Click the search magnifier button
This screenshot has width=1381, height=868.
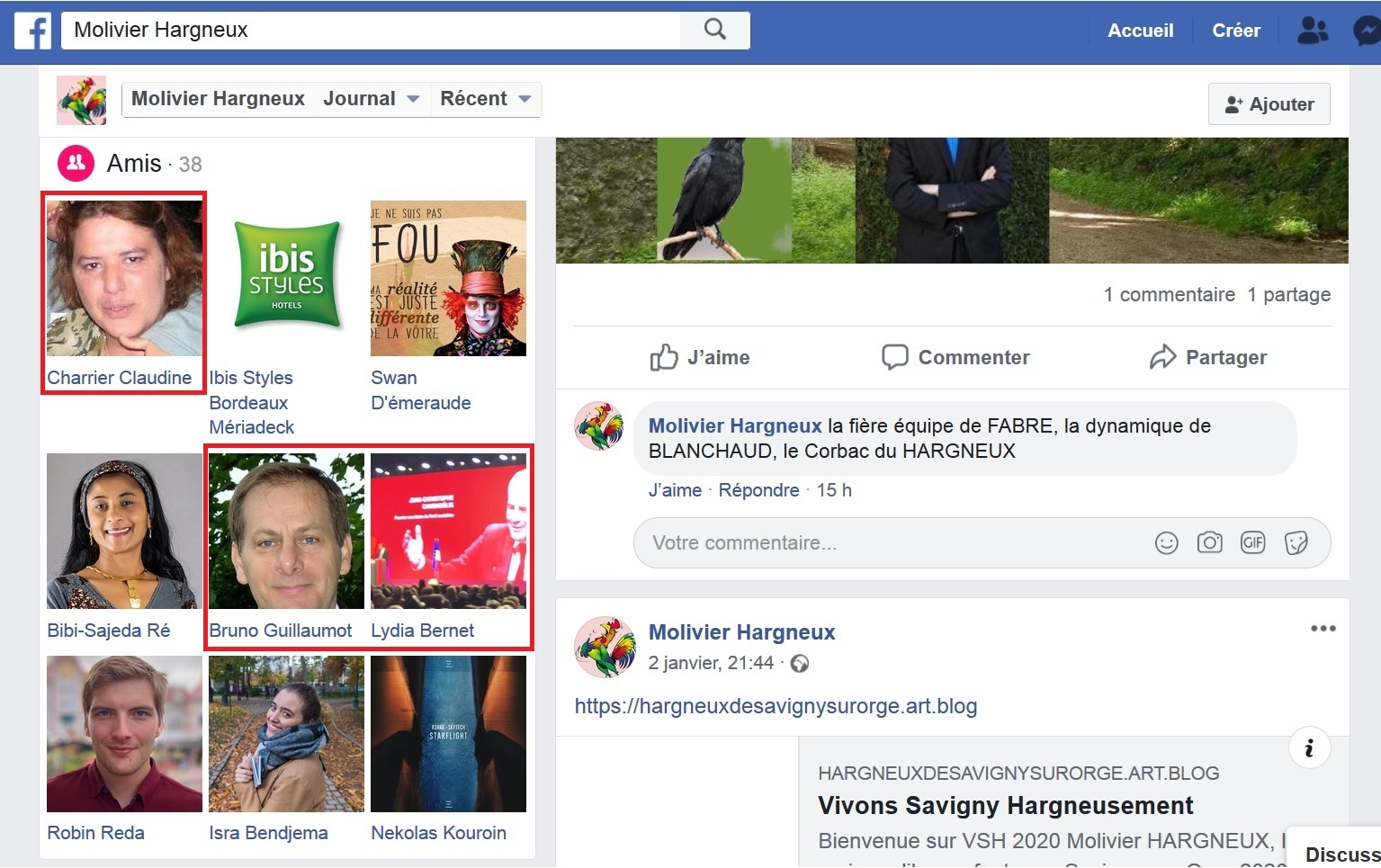click(715, 30)
